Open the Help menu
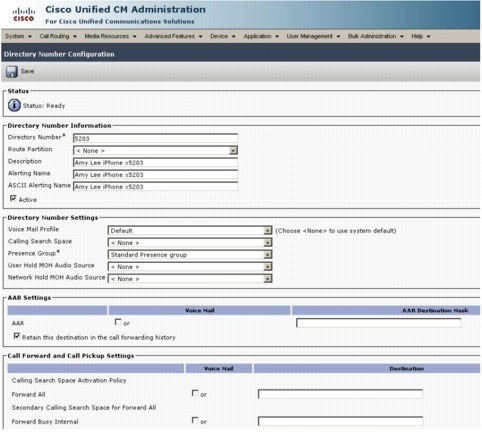The image size is (482, 432). 421,36
